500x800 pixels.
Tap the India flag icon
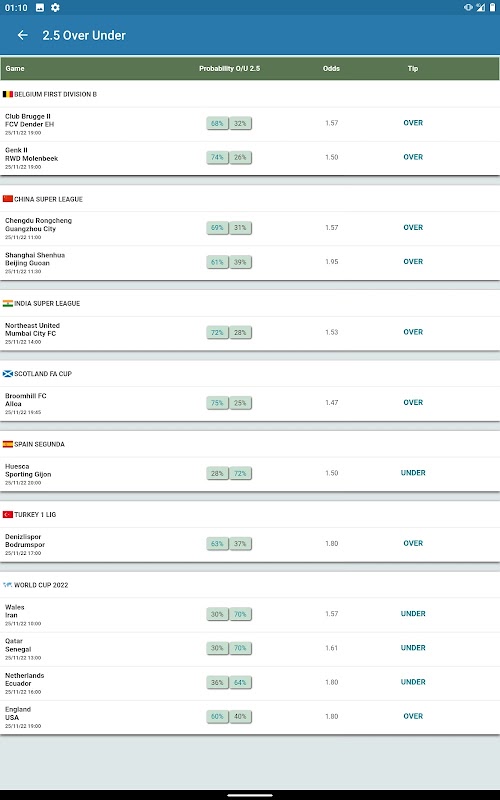click(8, 304)
